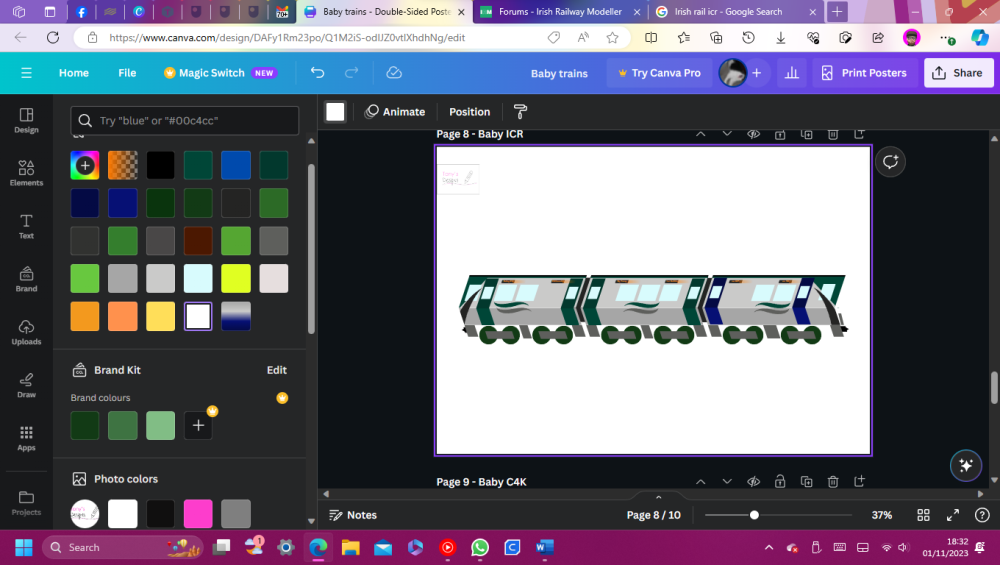Toggle the main hamburger menu
Screen dimensions: 1000x565
(x=26, y=73)
